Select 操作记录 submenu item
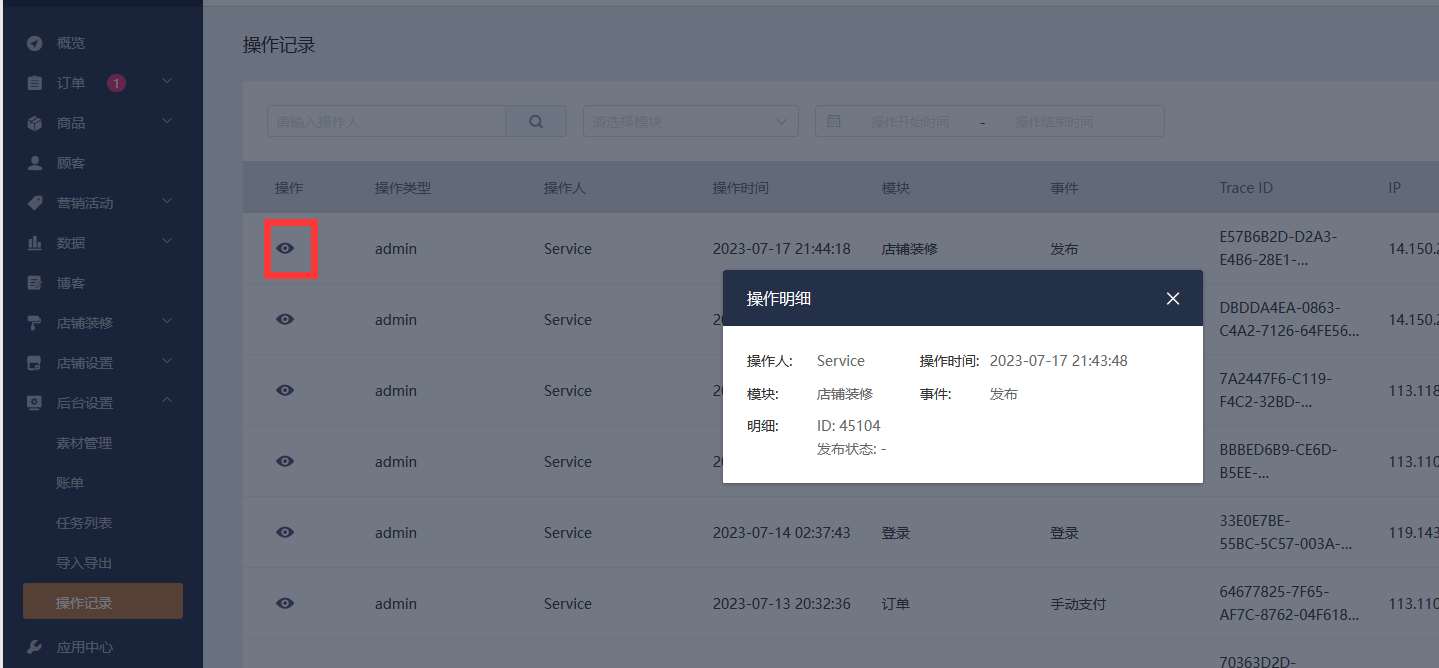The image size is (1439, 668). tap(103, 602)
